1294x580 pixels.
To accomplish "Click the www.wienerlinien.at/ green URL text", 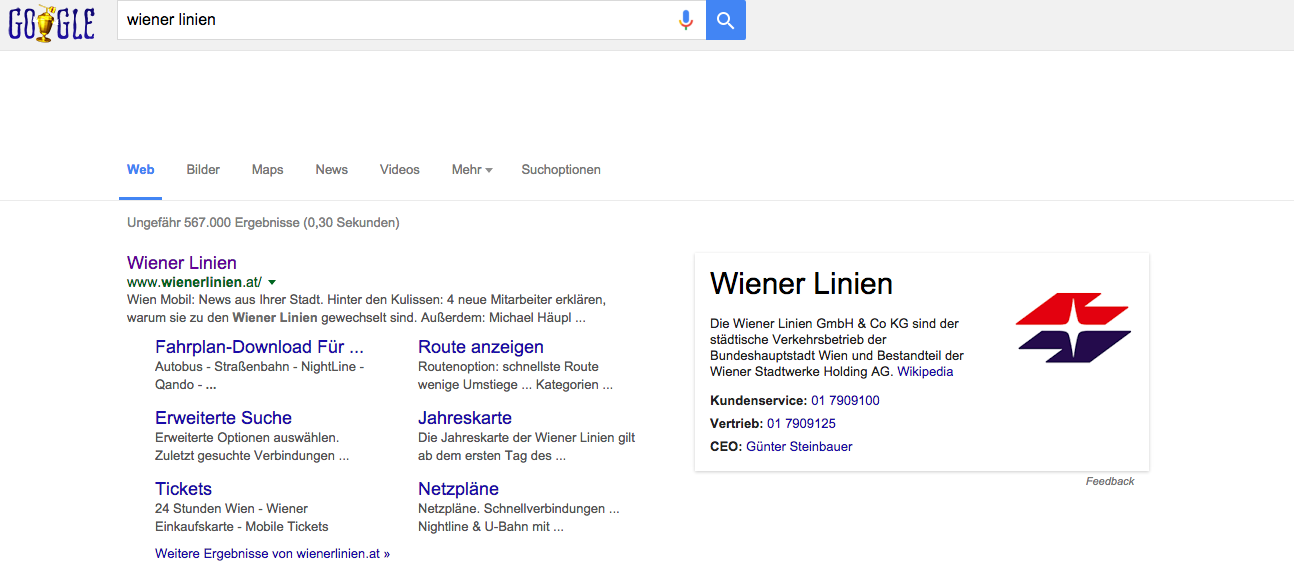I will [x=194, y=283].
